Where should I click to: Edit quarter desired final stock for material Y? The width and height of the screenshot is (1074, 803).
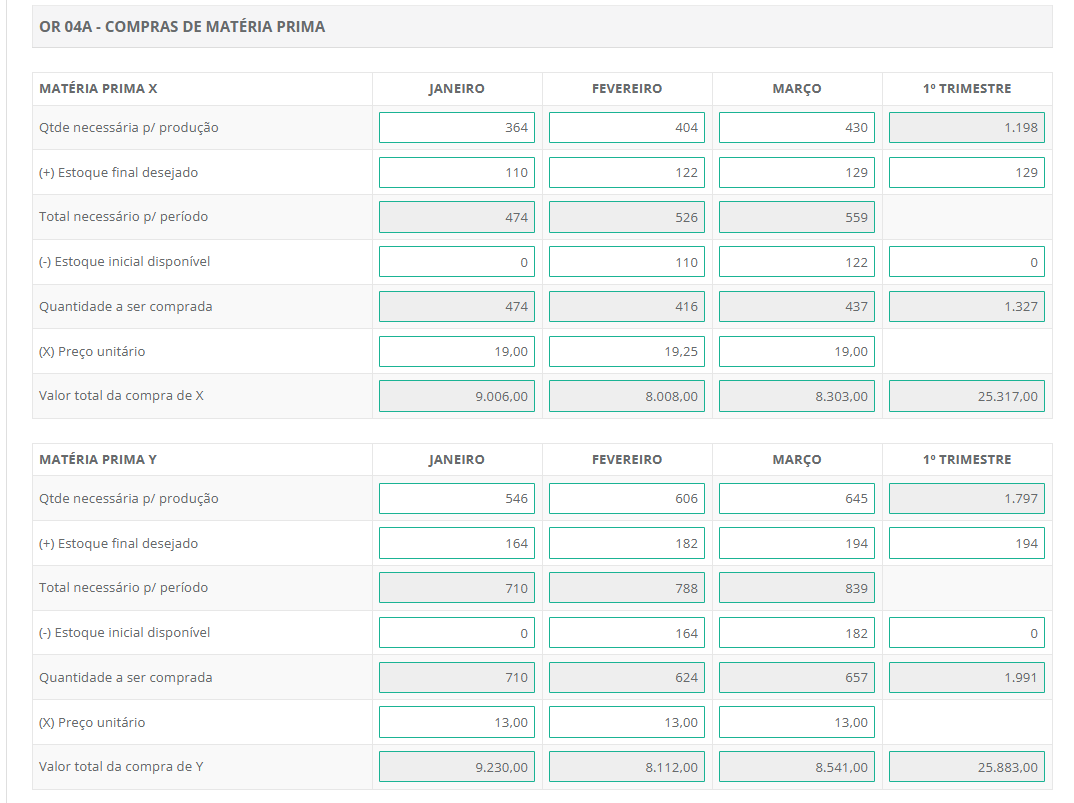966,544
